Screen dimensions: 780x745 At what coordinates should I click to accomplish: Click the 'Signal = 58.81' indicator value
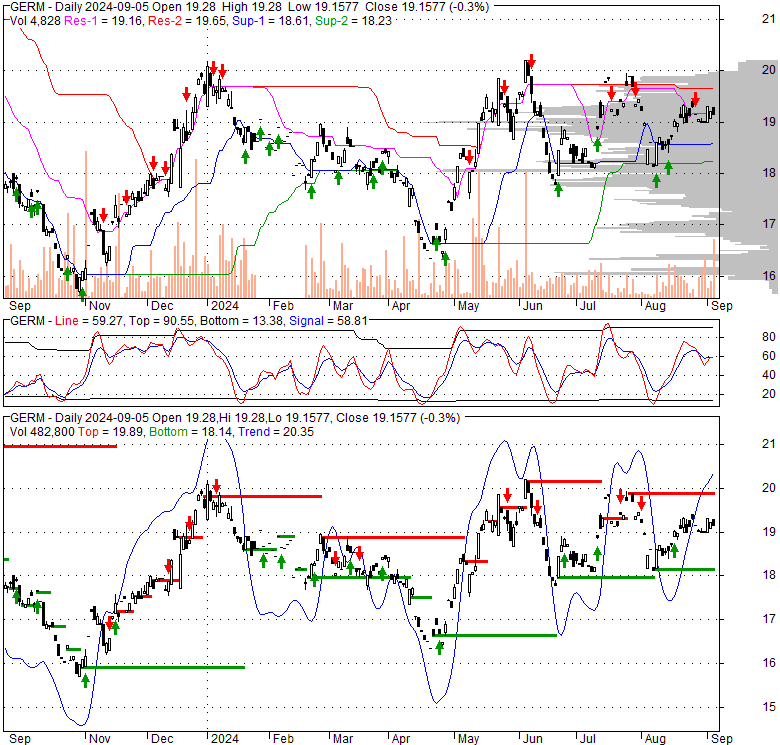(328, 321)
